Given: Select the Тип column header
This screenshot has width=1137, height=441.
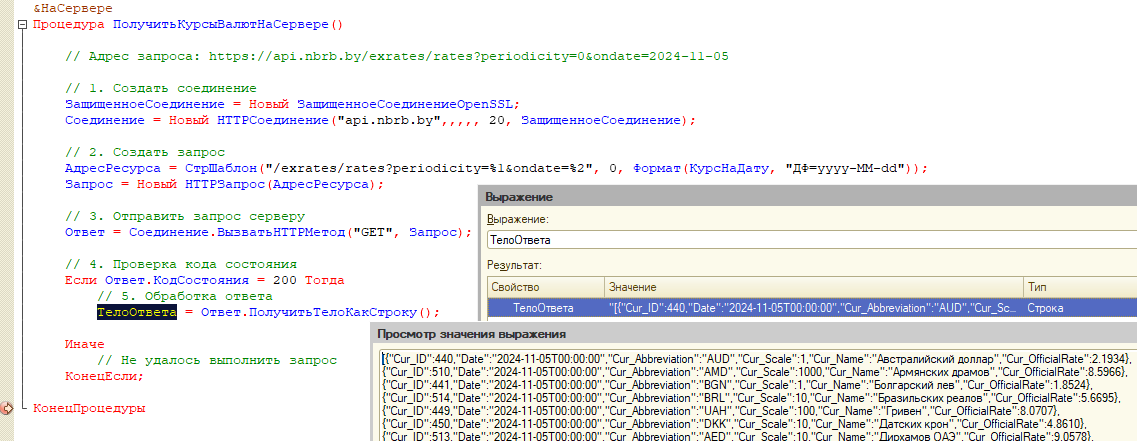Looking at the screenshot, I should pos(1079,287).
